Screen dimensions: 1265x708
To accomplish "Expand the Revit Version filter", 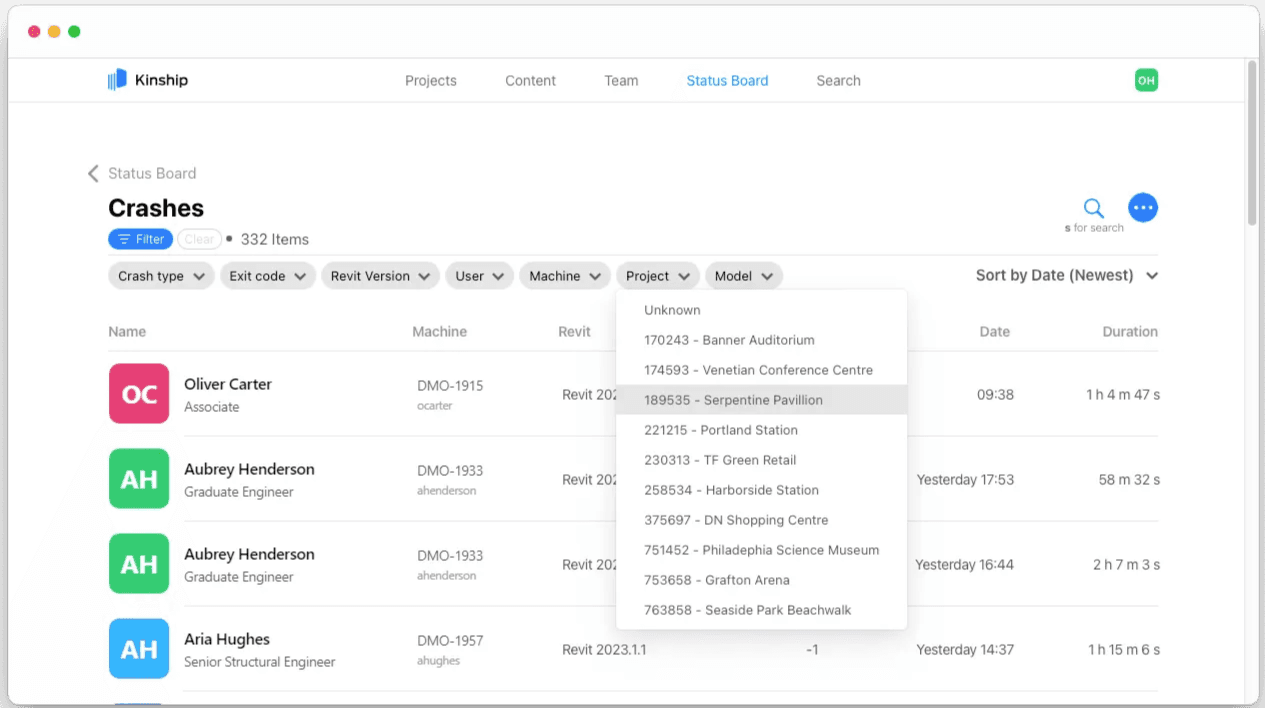I will (380, 276).
